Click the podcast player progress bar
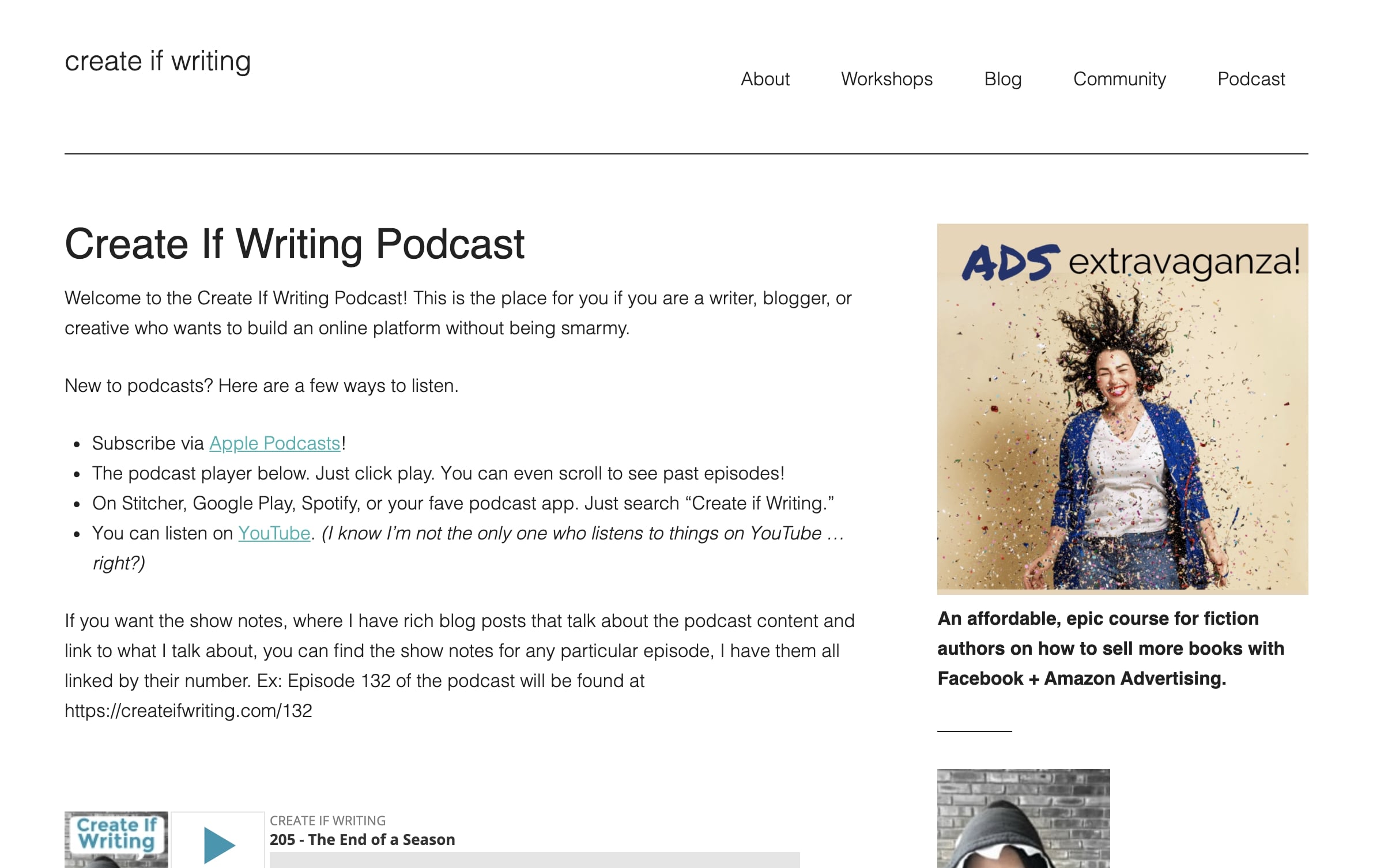Image resolution: width=1373 pixels, height=868 pixels. 534,860
